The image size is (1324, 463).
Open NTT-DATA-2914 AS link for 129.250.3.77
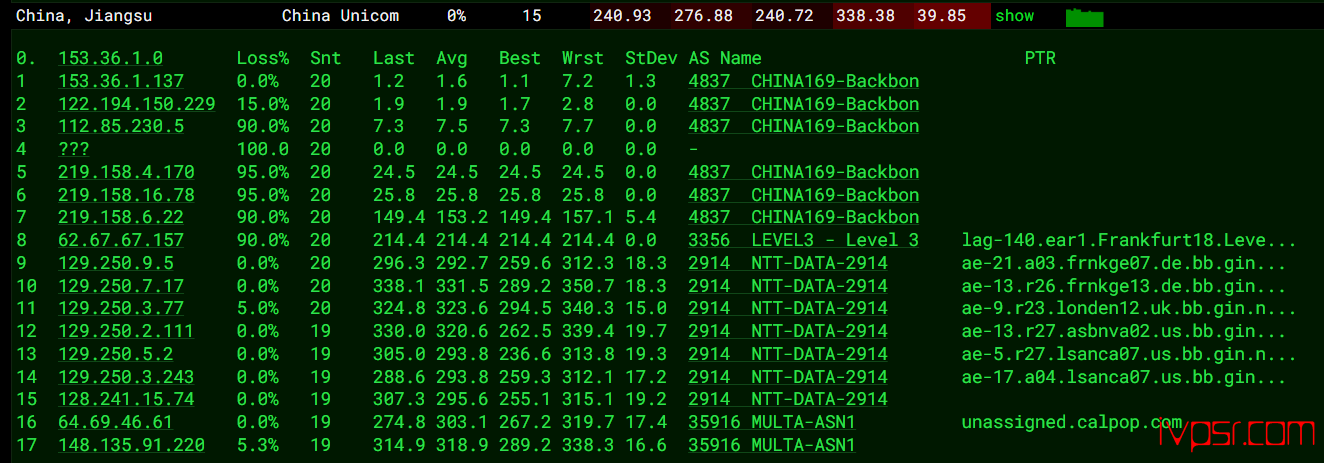click(x=788, y=308)
